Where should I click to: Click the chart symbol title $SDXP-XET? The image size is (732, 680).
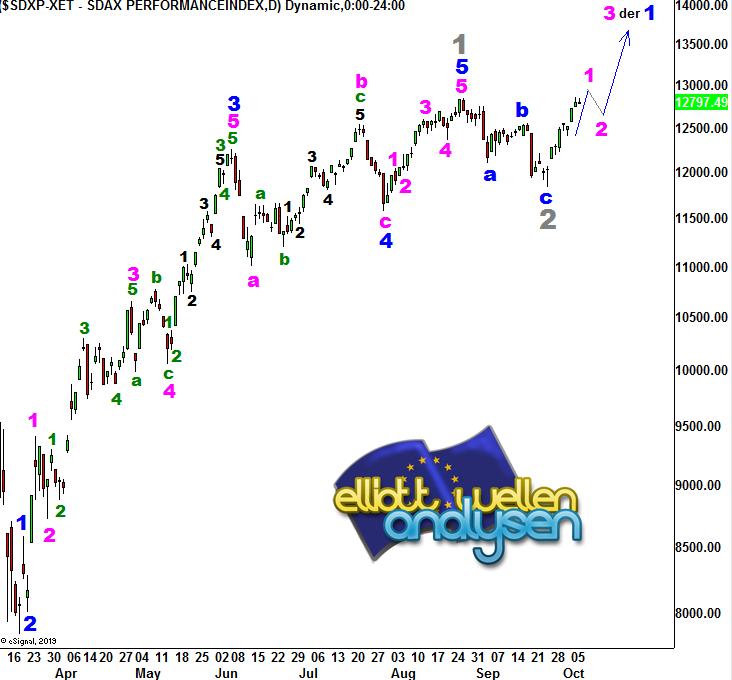[40, 7]
